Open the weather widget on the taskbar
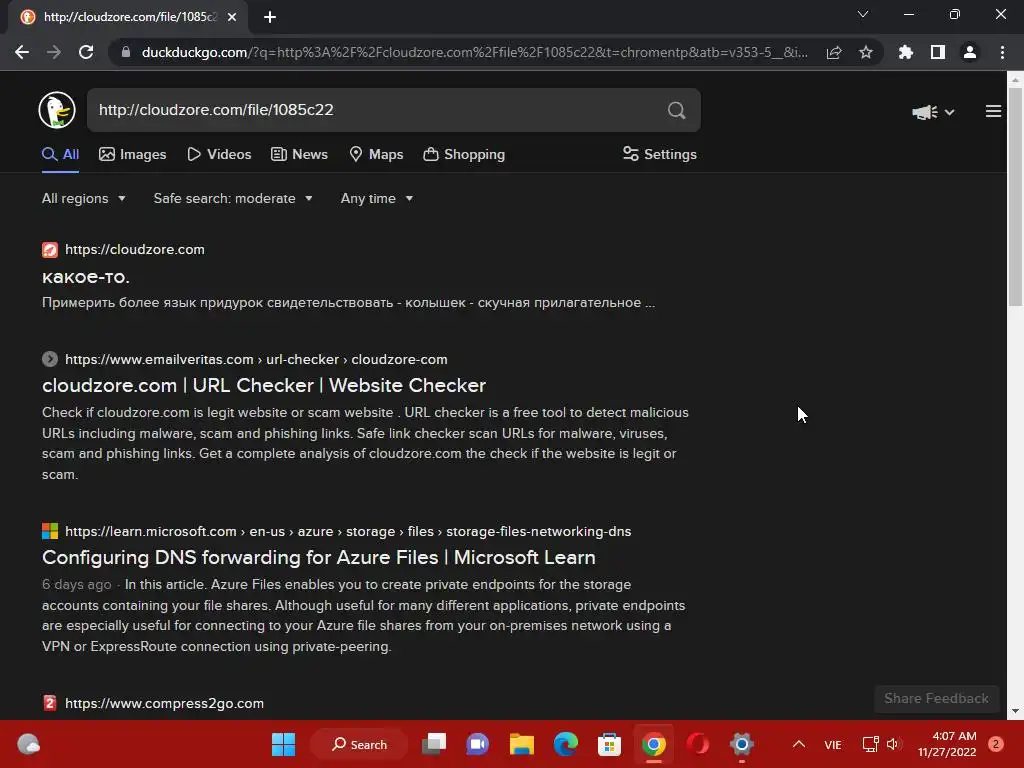The height and width of the screenshot is (768, 1024). (x=28, y=744)
